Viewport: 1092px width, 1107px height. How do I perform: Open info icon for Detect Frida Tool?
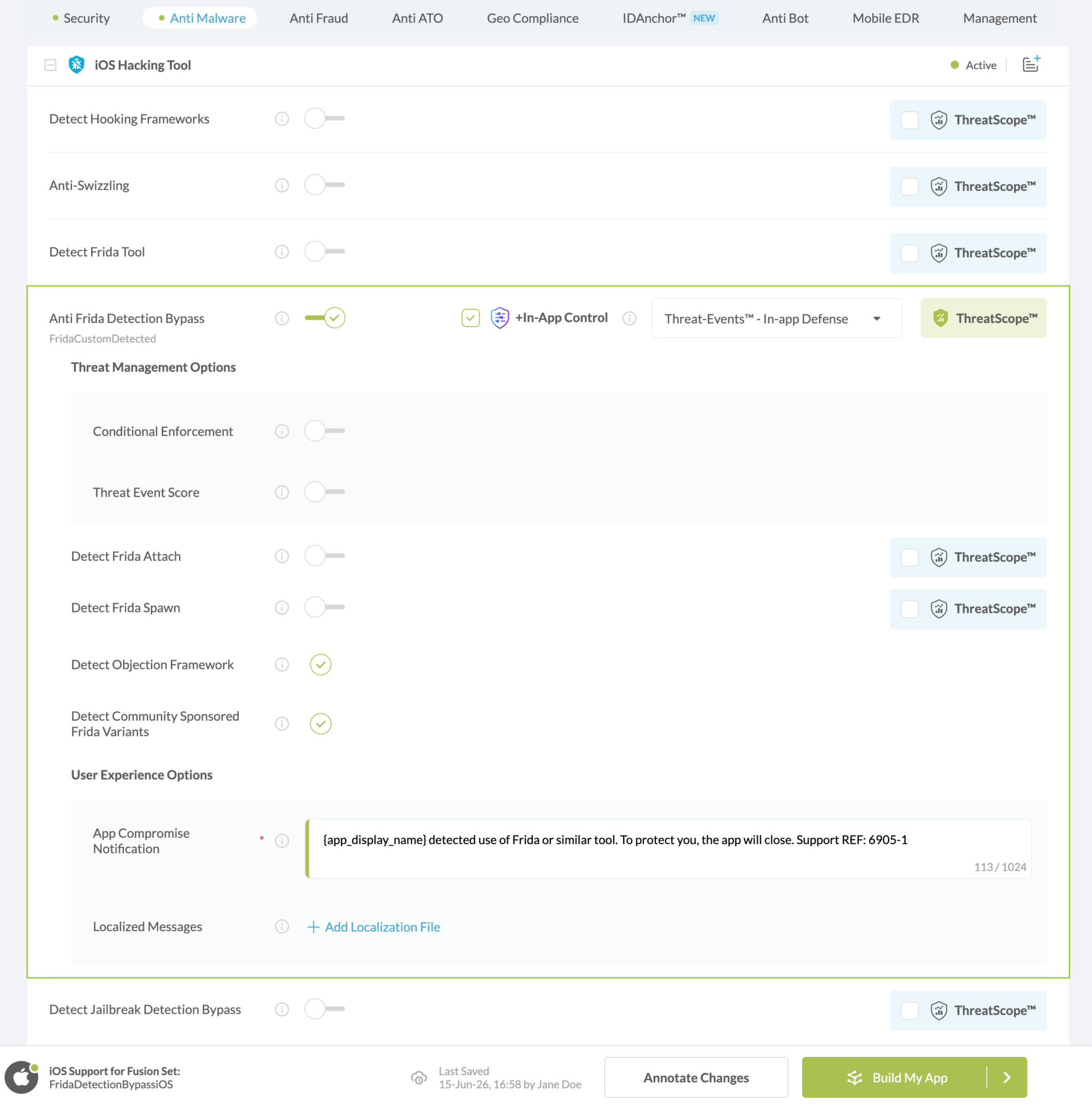(x=282, y=252)
